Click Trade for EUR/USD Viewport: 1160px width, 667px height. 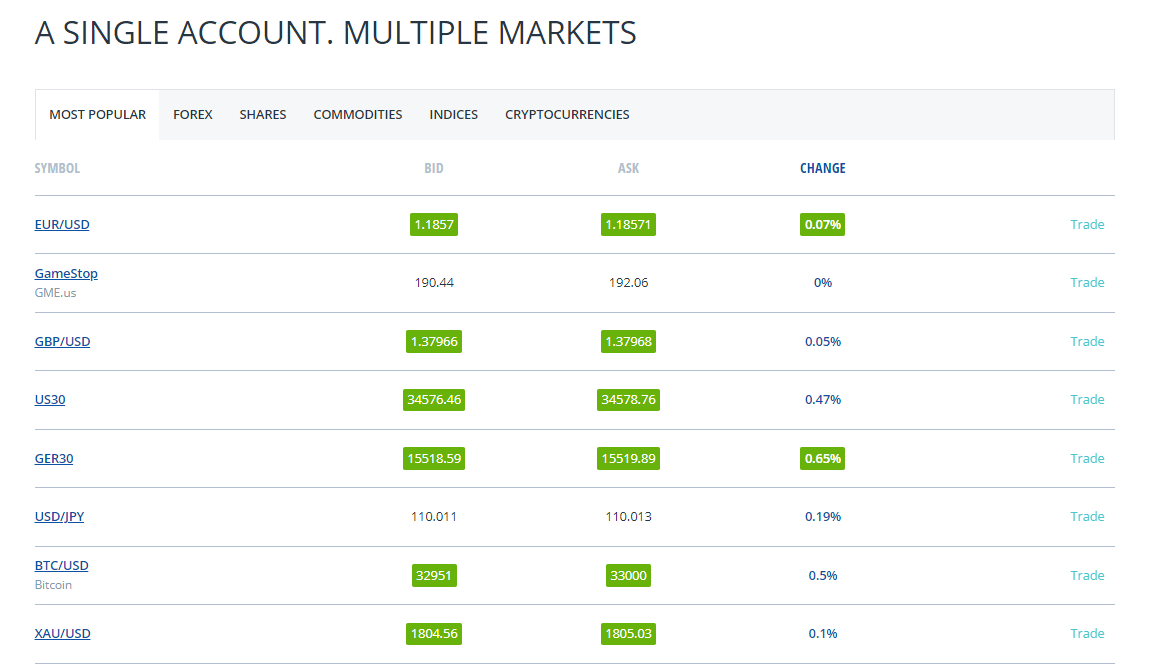coord(1087,224)
